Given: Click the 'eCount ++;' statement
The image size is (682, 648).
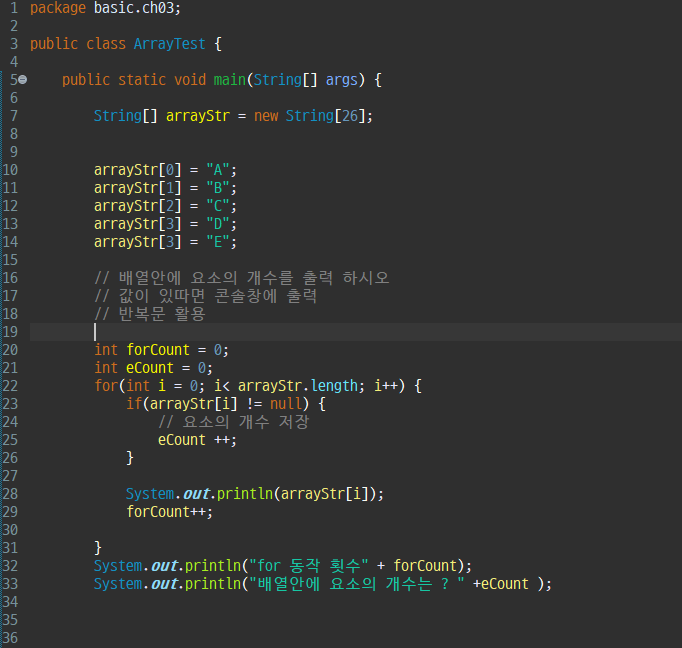Looking at the screenshot, I should [x=197, y=440].
